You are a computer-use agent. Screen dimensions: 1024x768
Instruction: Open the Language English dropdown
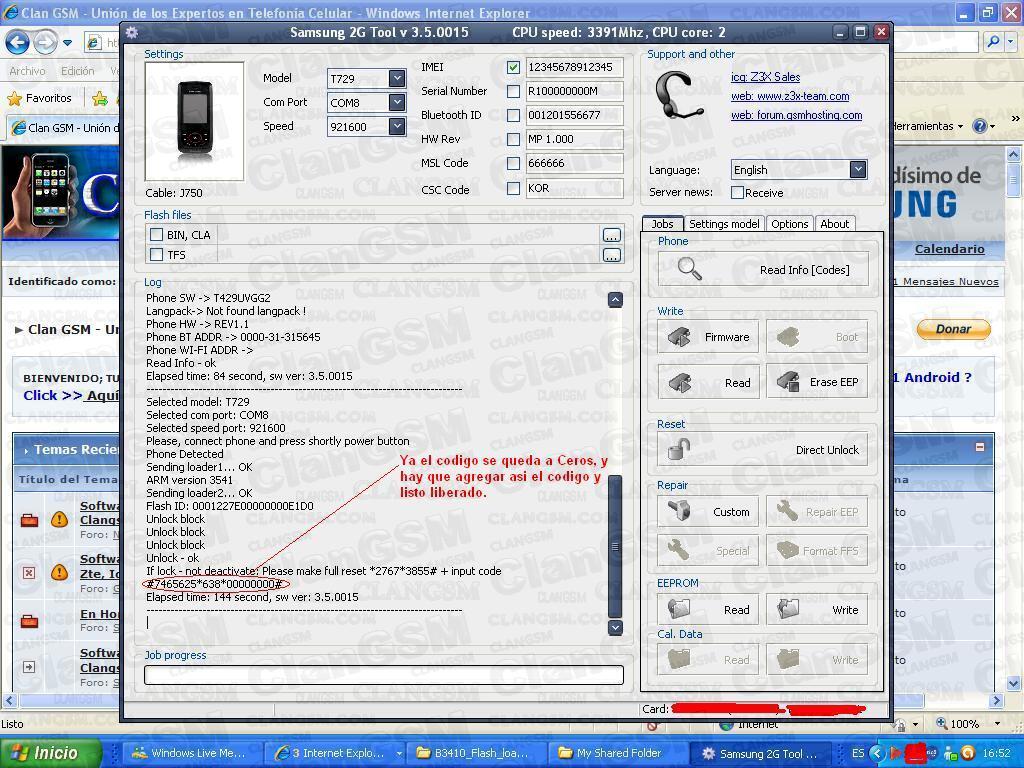click(x=857, y=169)
